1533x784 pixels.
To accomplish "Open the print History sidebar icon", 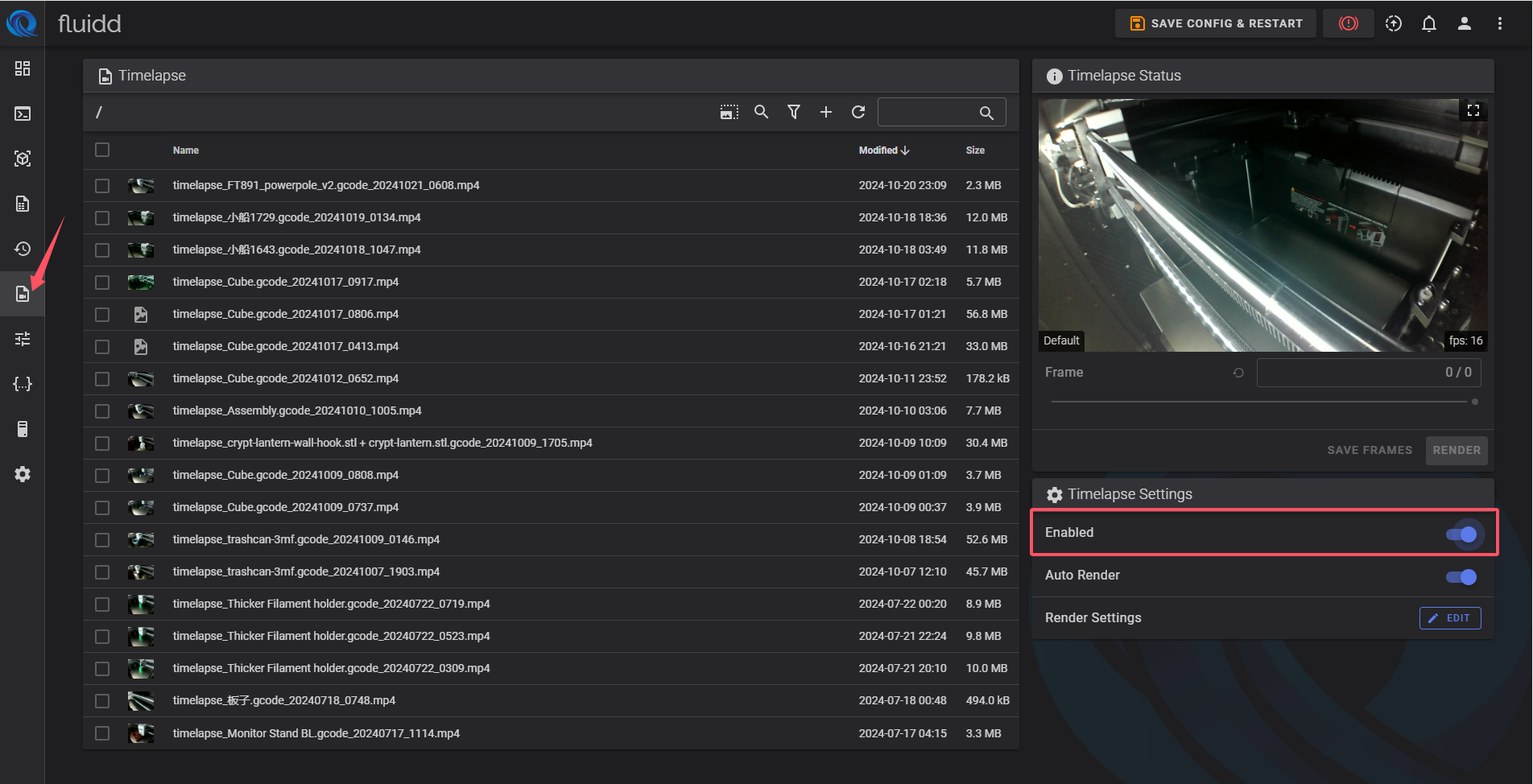I will point(23,249).
